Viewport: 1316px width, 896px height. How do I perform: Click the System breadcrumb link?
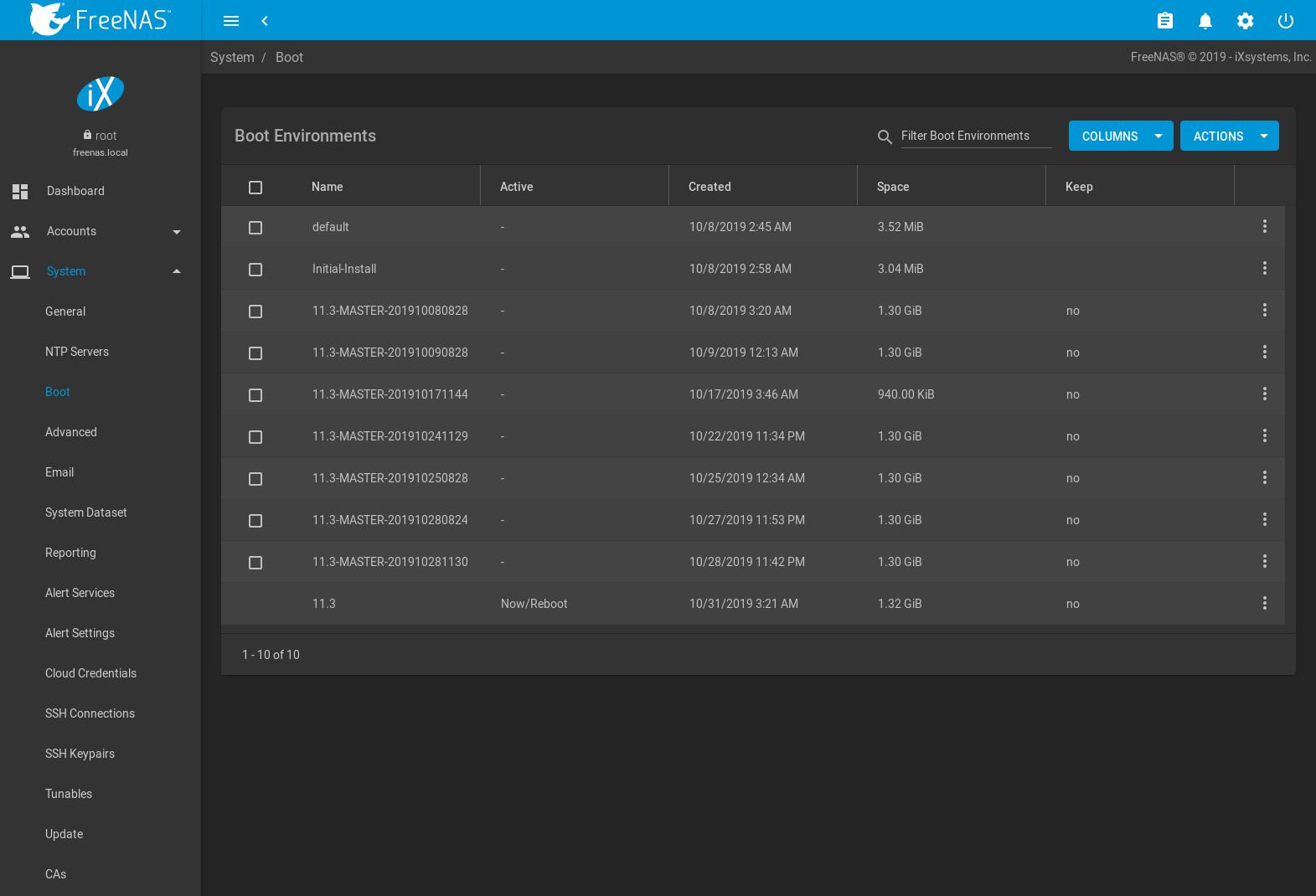pos(232,58)
